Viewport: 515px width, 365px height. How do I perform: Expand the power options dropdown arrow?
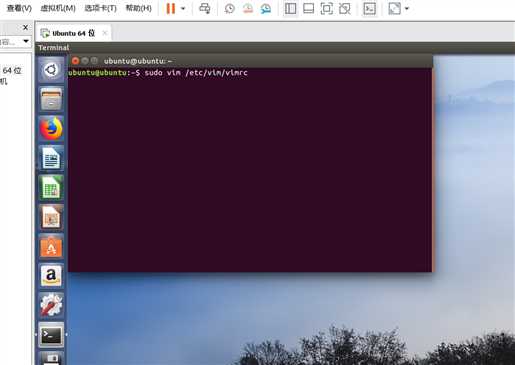tap(183, 8)
